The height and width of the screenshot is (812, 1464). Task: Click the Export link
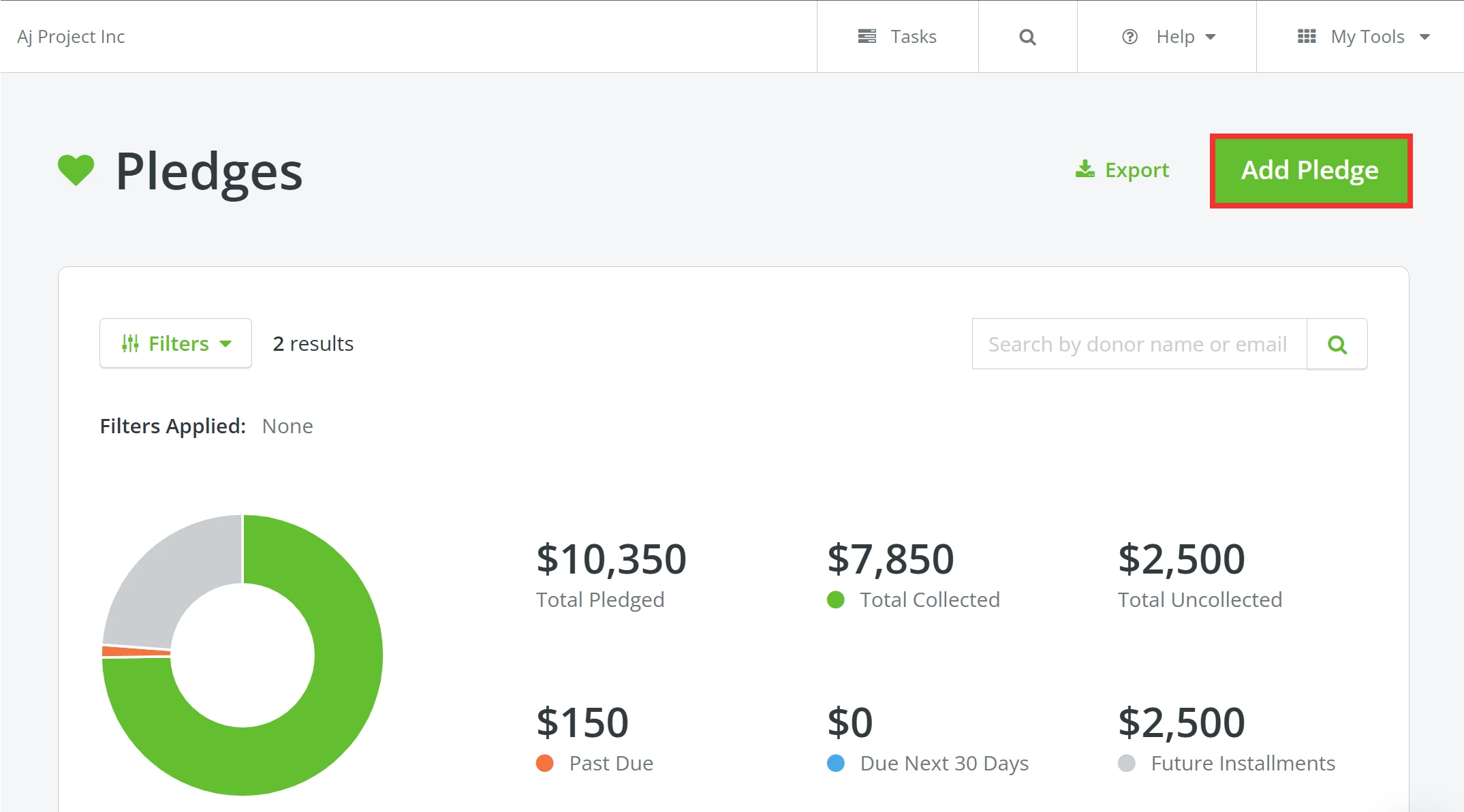[x=1136, y=170]
